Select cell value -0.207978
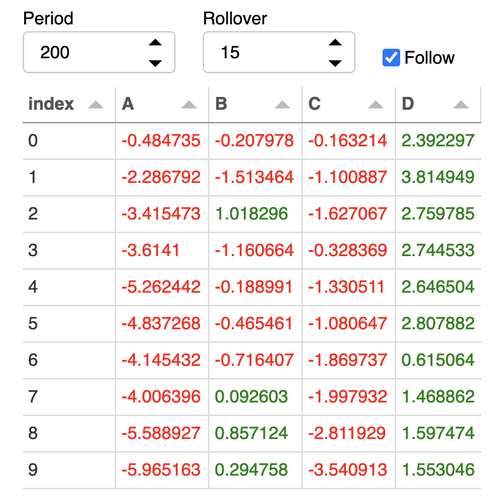Viewport: 500px width, 500px height. click(x=254, y=140)
